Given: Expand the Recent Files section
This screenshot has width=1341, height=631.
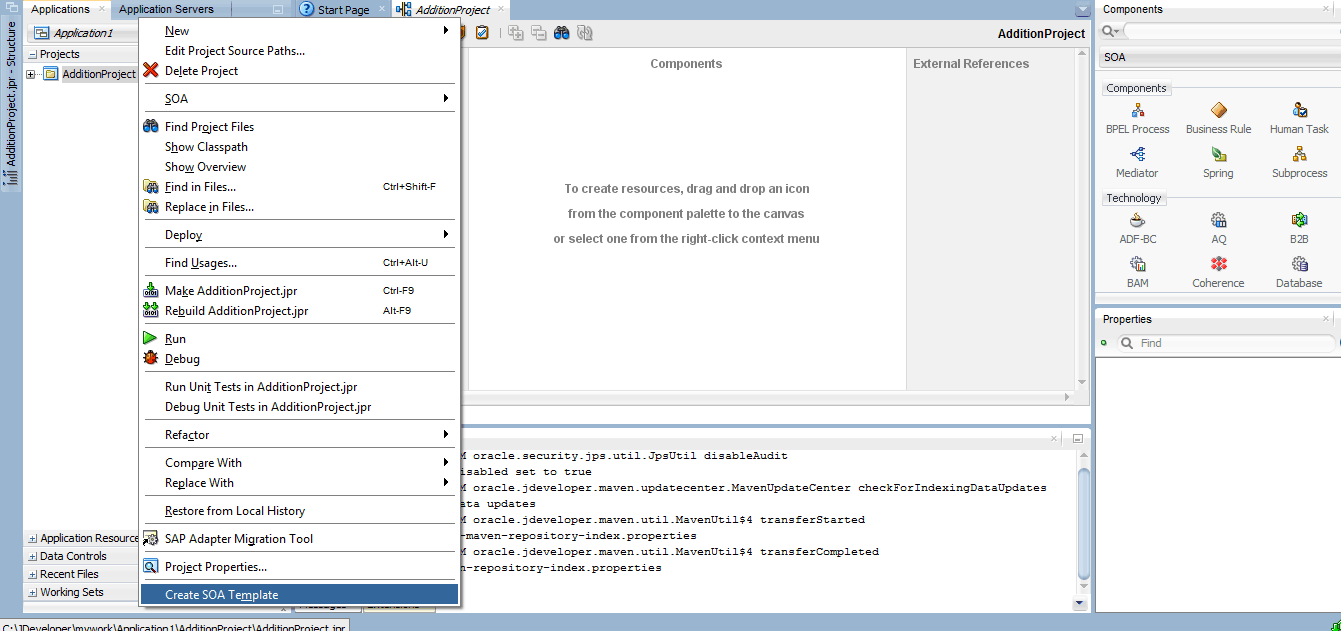Looking at the screenshot, I should coord(33,574).
